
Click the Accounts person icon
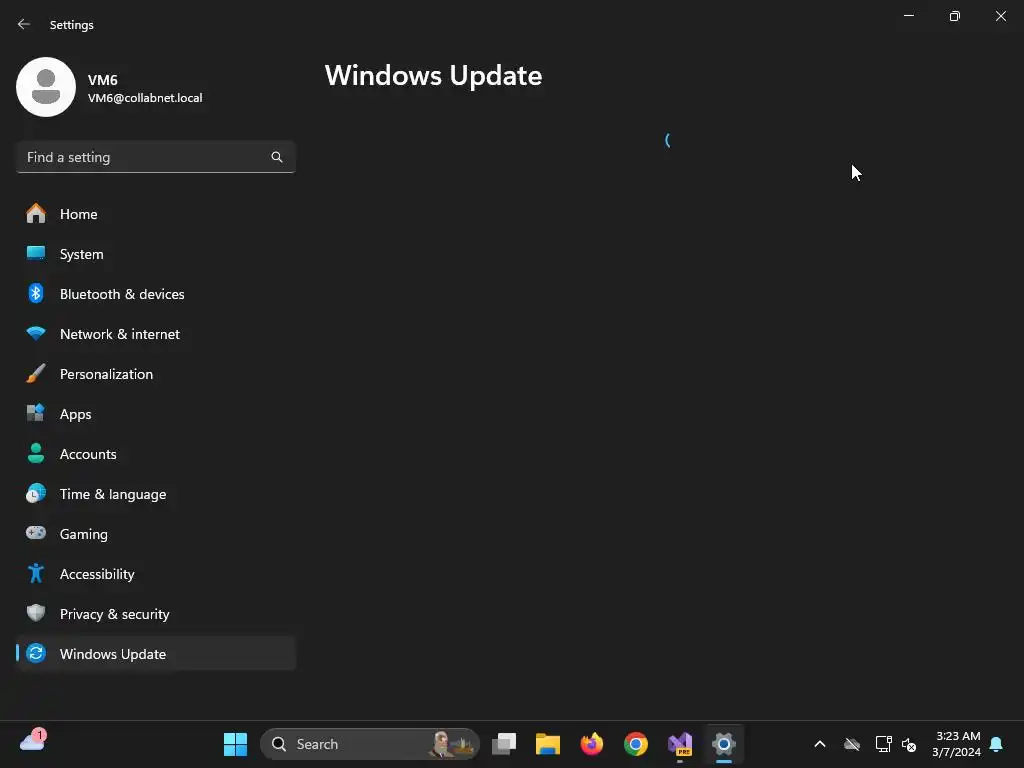click(36, 453)
